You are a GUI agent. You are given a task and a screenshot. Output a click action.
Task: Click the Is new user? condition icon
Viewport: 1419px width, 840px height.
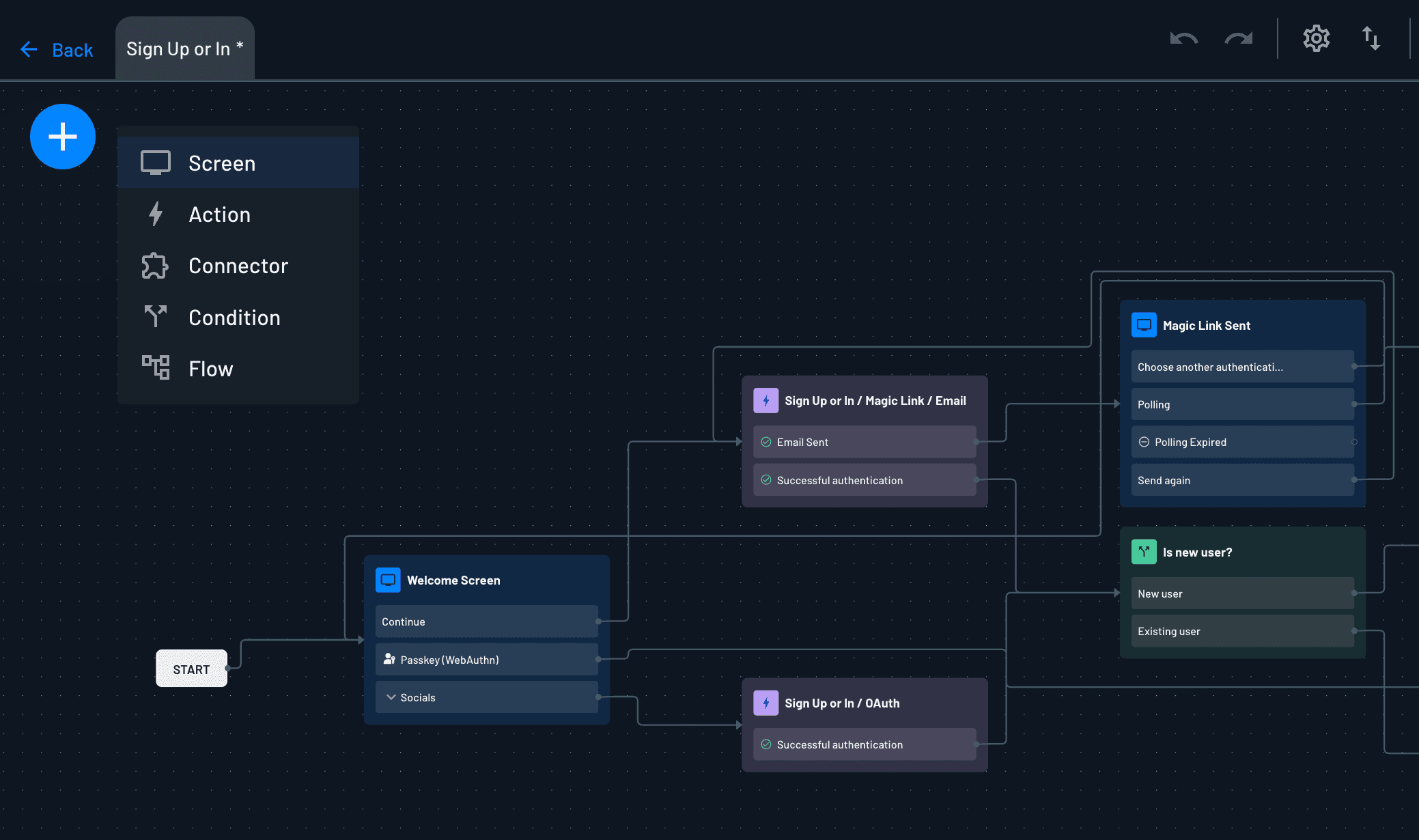click(x=1144, y=552)
